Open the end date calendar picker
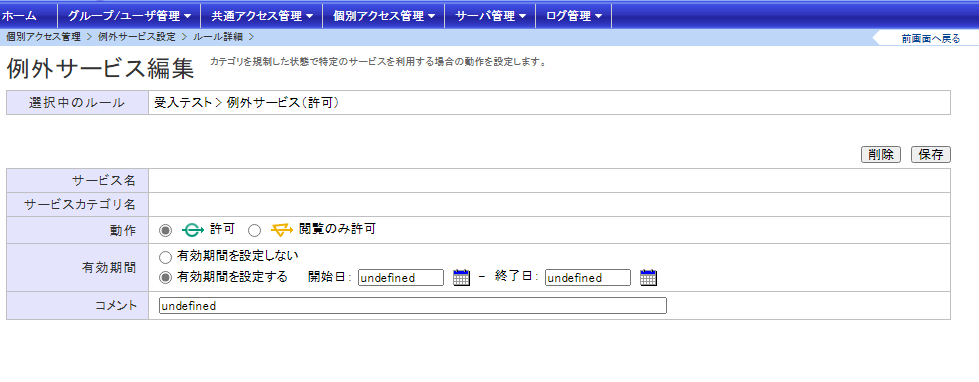The height and width of the screenshot is (382, 979). tap(649, 278)
